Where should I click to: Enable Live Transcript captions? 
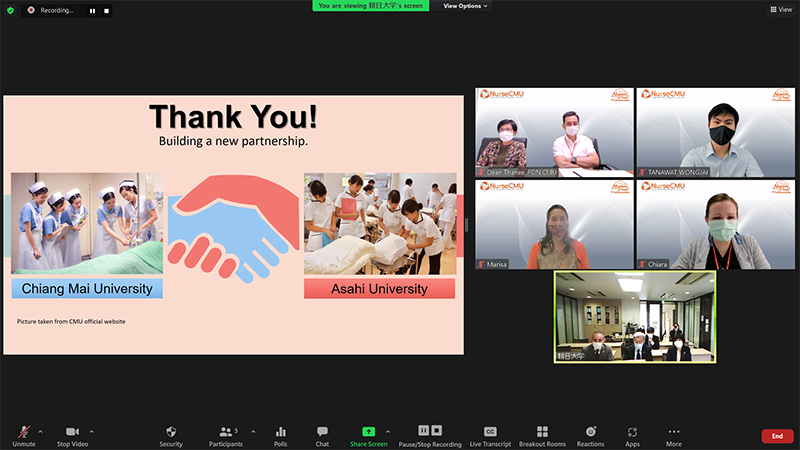(490, 436)
